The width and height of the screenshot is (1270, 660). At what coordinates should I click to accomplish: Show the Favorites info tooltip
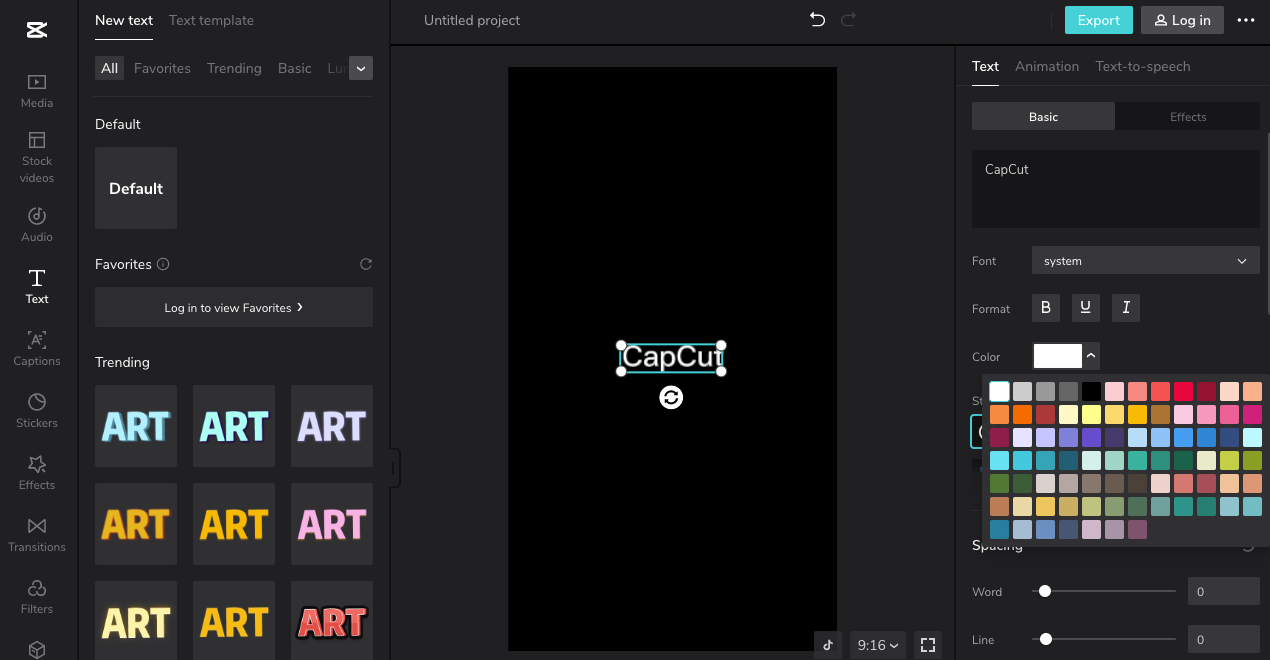coord(163,264)
